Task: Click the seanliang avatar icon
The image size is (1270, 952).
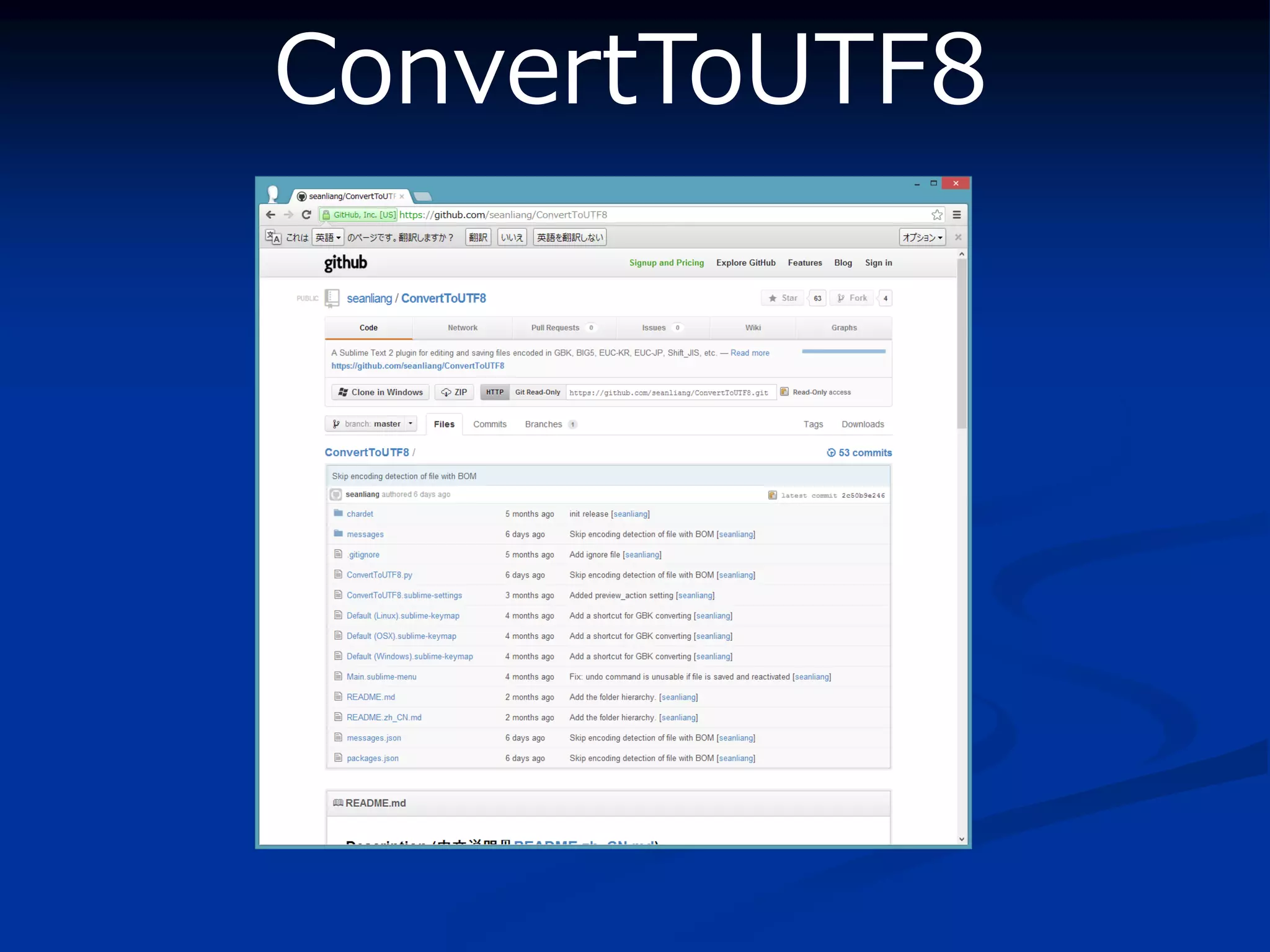Action: [335, 495]
